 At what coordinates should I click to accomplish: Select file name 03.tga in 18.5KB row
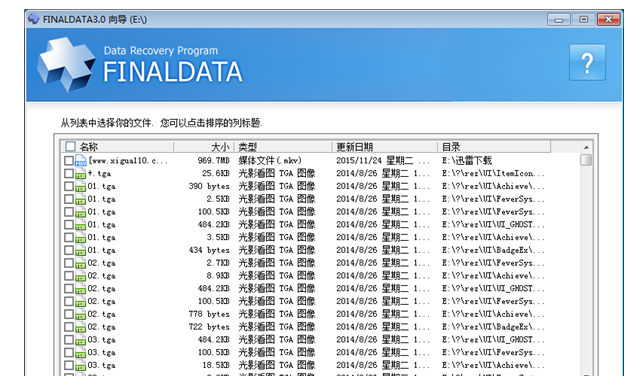(x=101, y=366)
